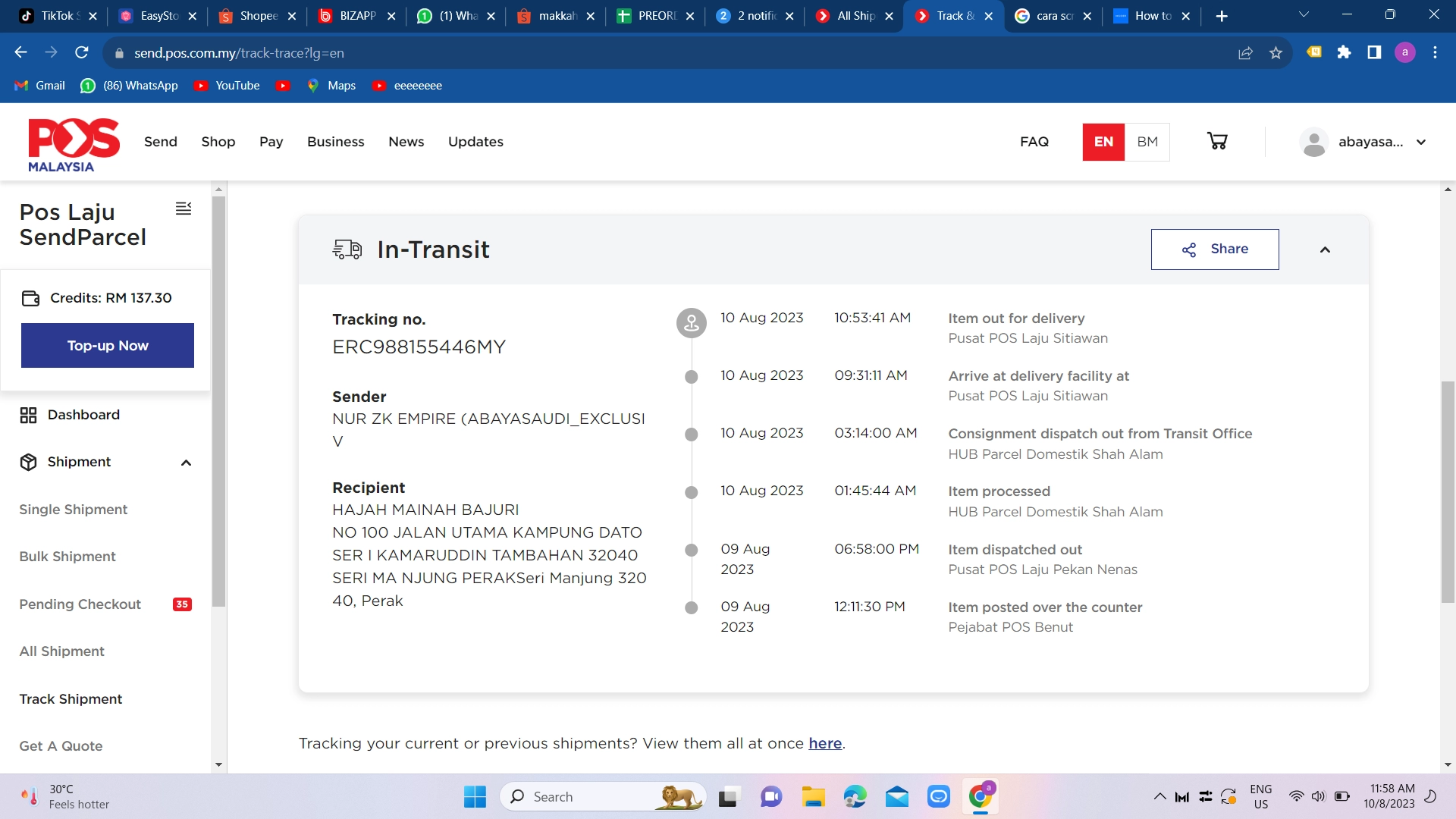Open Bulk Shipment in sidebar

tap(67, 557)
